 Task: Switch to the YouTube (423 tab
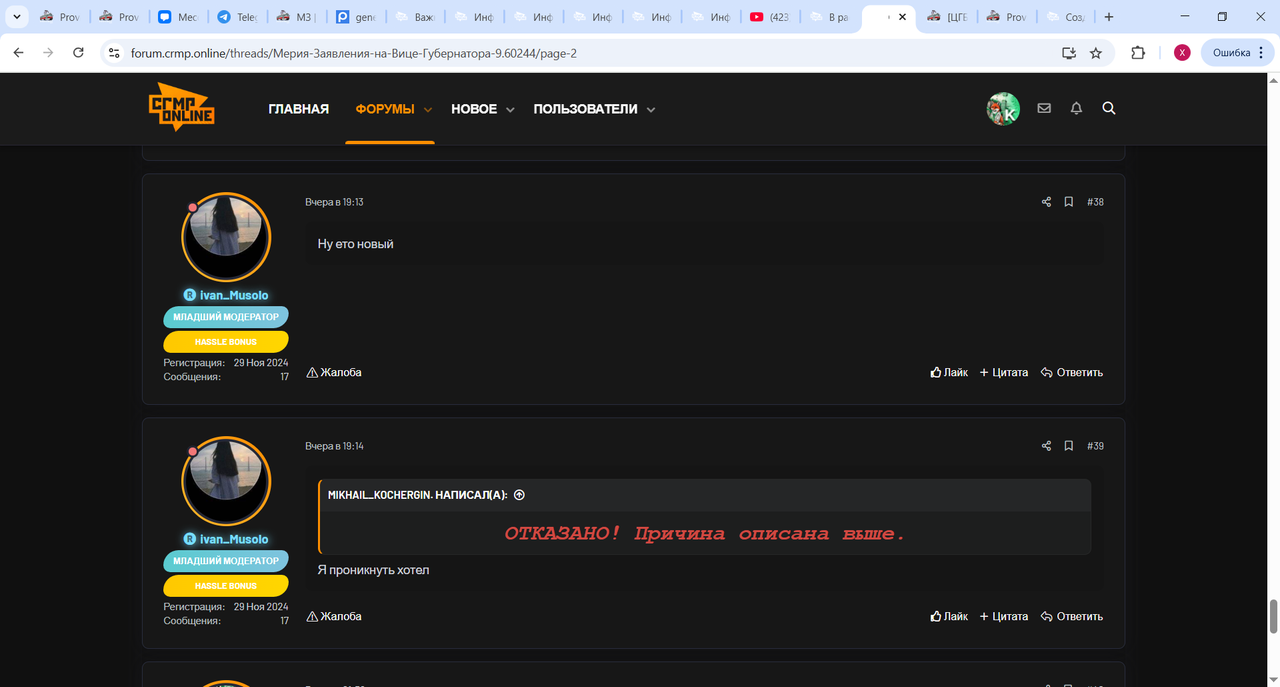769,17
